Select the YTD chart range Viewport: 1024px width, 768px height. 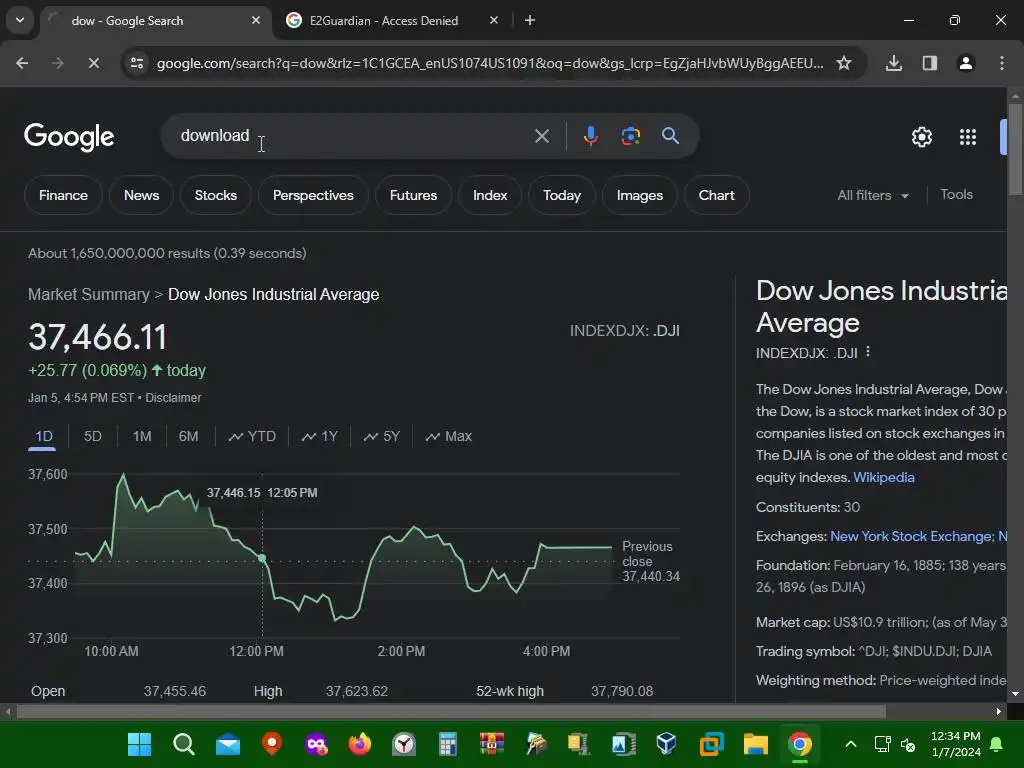tap(252, 436)
